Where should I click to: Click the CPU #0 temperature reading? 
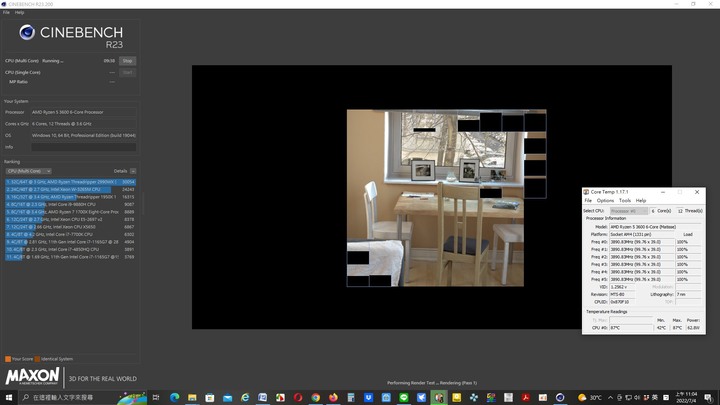[631, 328]
